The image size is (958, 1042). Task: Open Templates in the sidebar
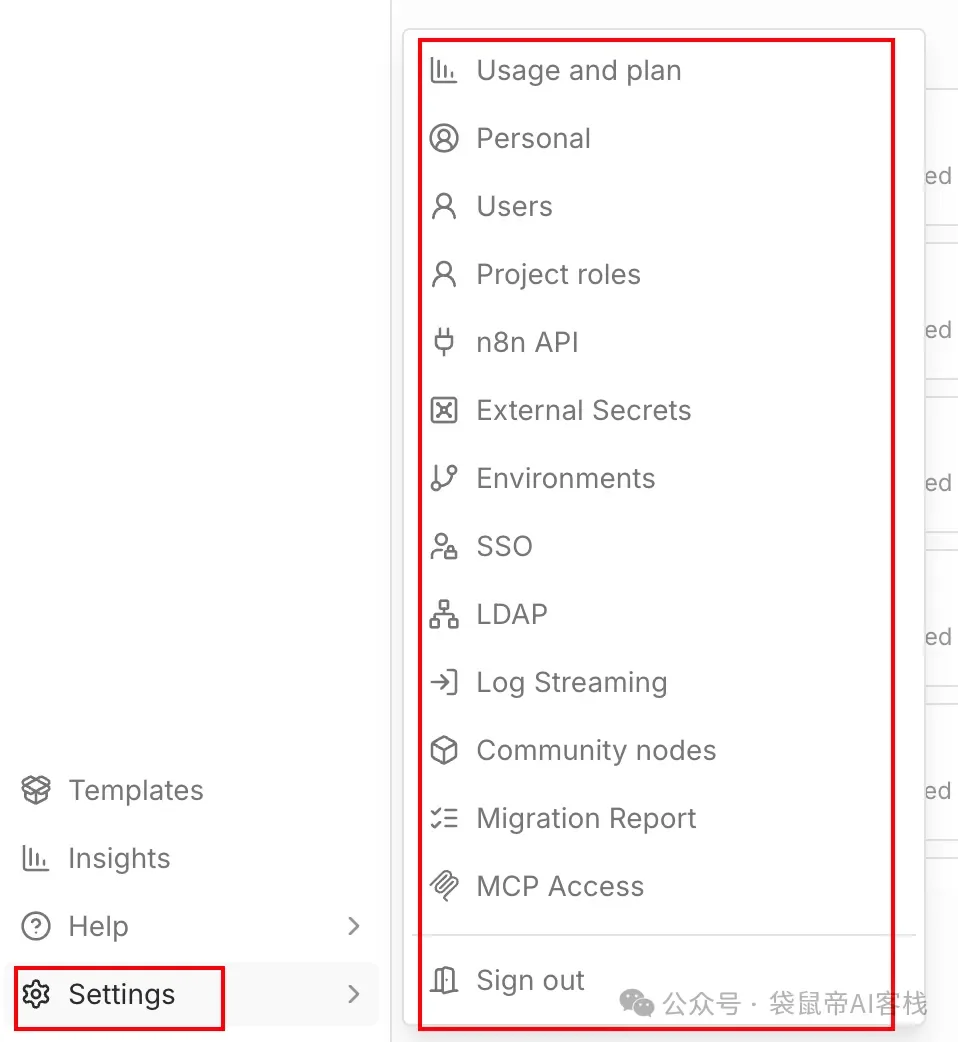[x=135, y=791]
